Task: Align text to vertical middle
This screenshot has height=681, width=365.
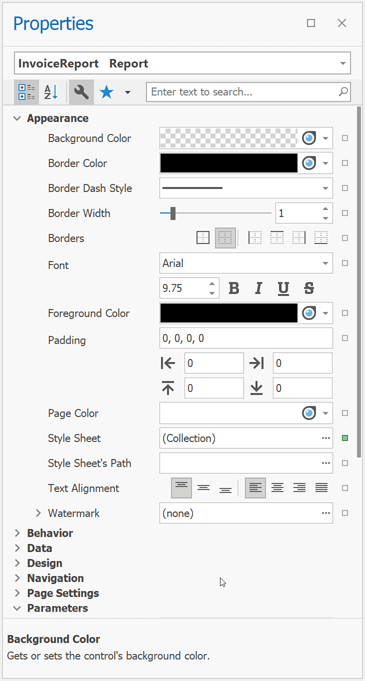Action: 203,488
